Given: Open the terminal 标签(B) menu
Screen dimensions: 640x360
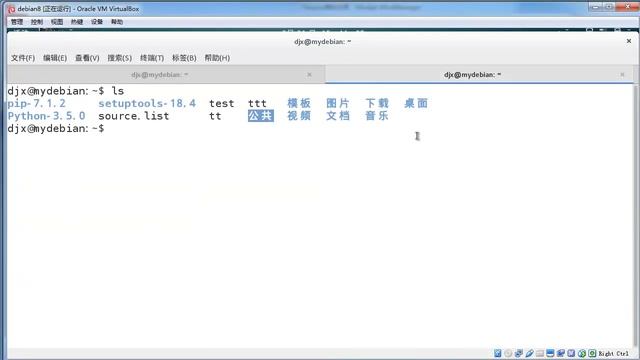Looking at the screenshot, I should click(184, 58).
